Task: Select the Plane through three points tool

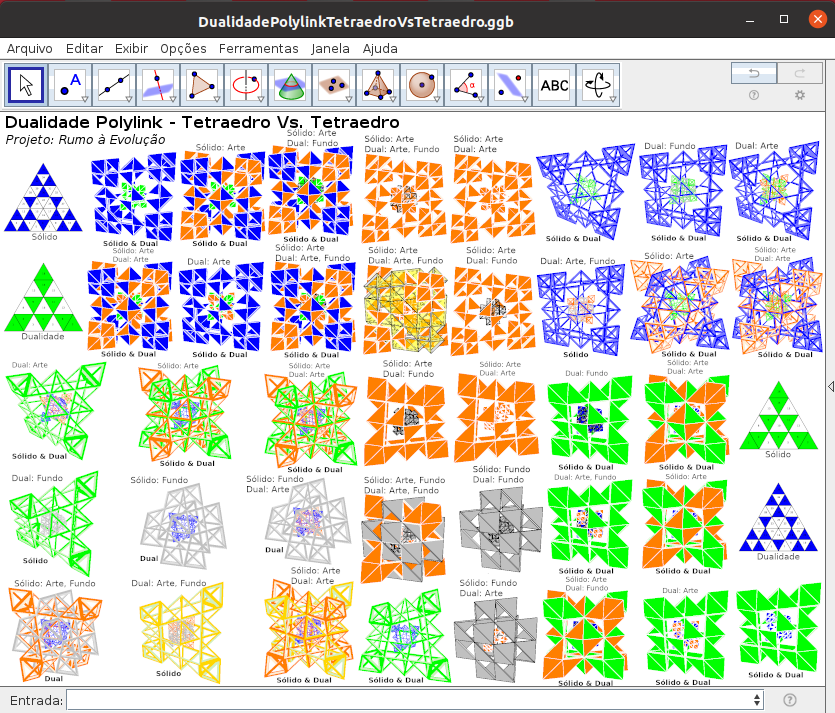Action: [x=334, y=86]
